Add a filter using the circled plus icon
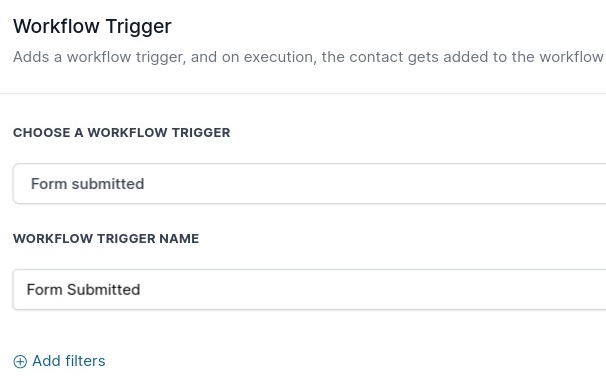Image resolution: width=606 pixels, height=381 pixels. point(20,362)
